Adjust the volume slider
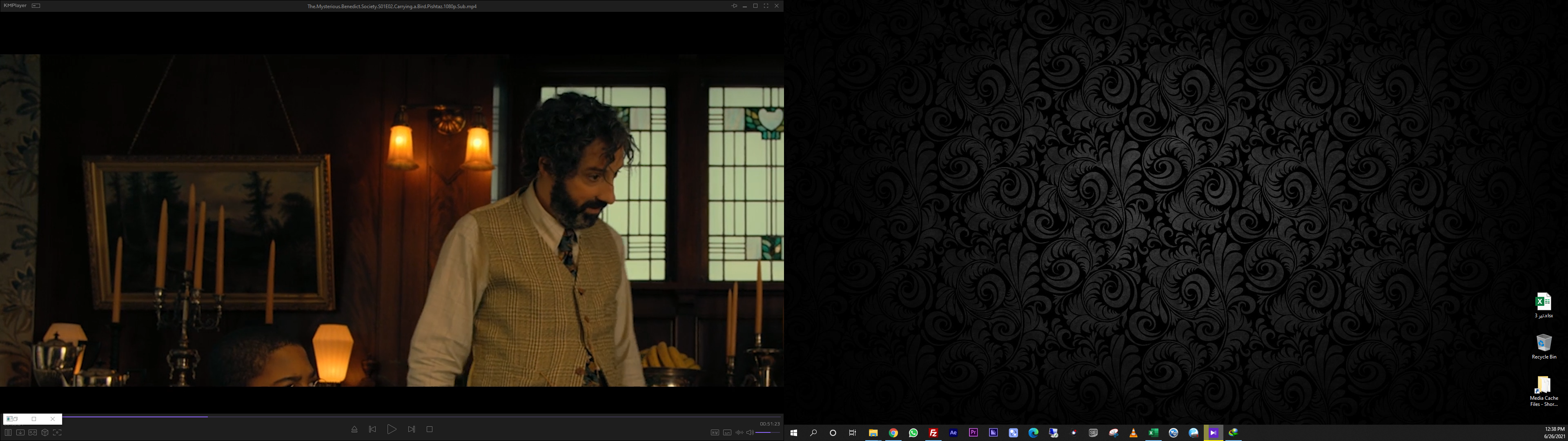The height and width of the screenshot is (441, 1568). [x=767, y=432]
